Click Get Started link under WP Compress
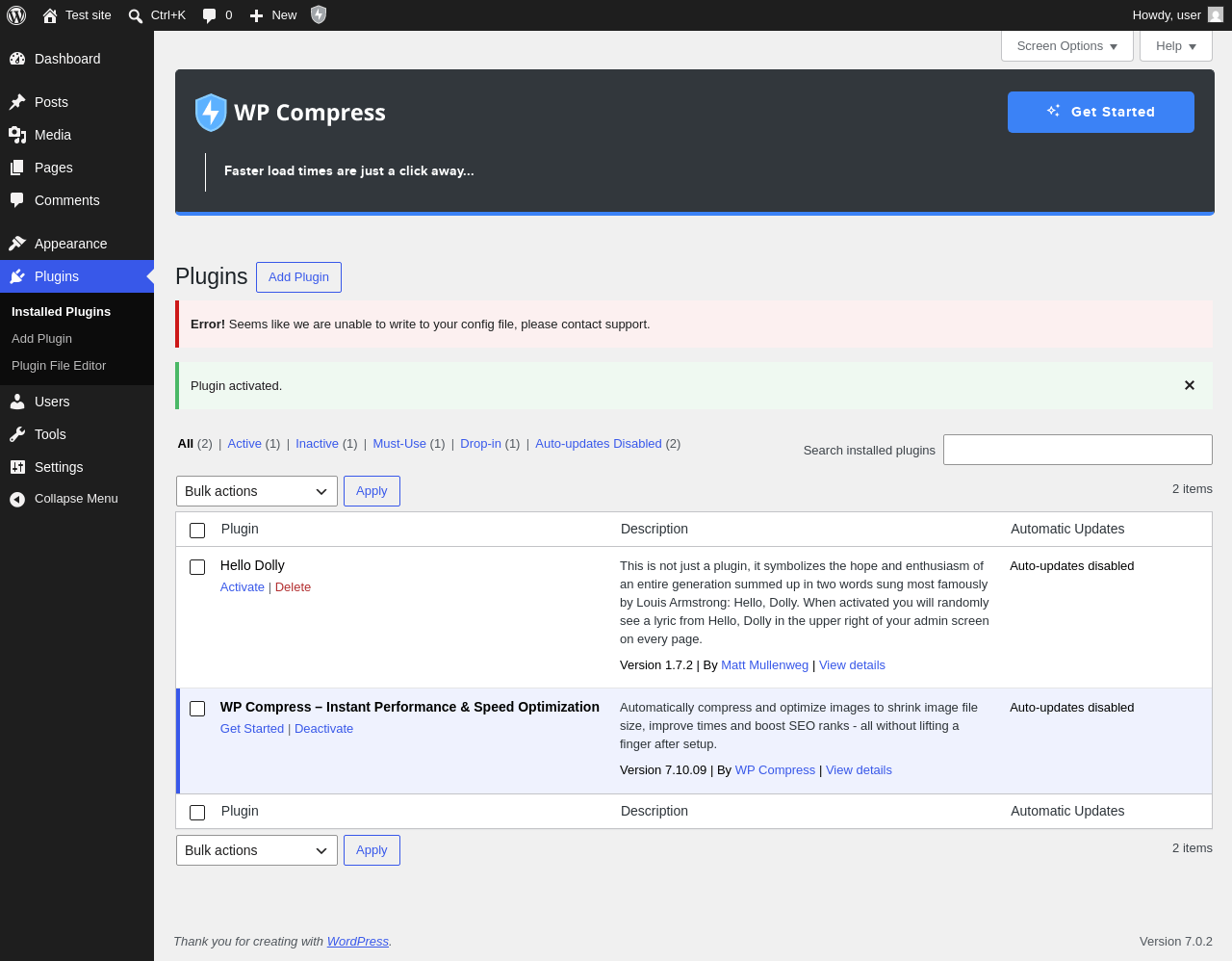Image resolution: width=1232 pixels, height=961 pixels. tap(252, 729)
